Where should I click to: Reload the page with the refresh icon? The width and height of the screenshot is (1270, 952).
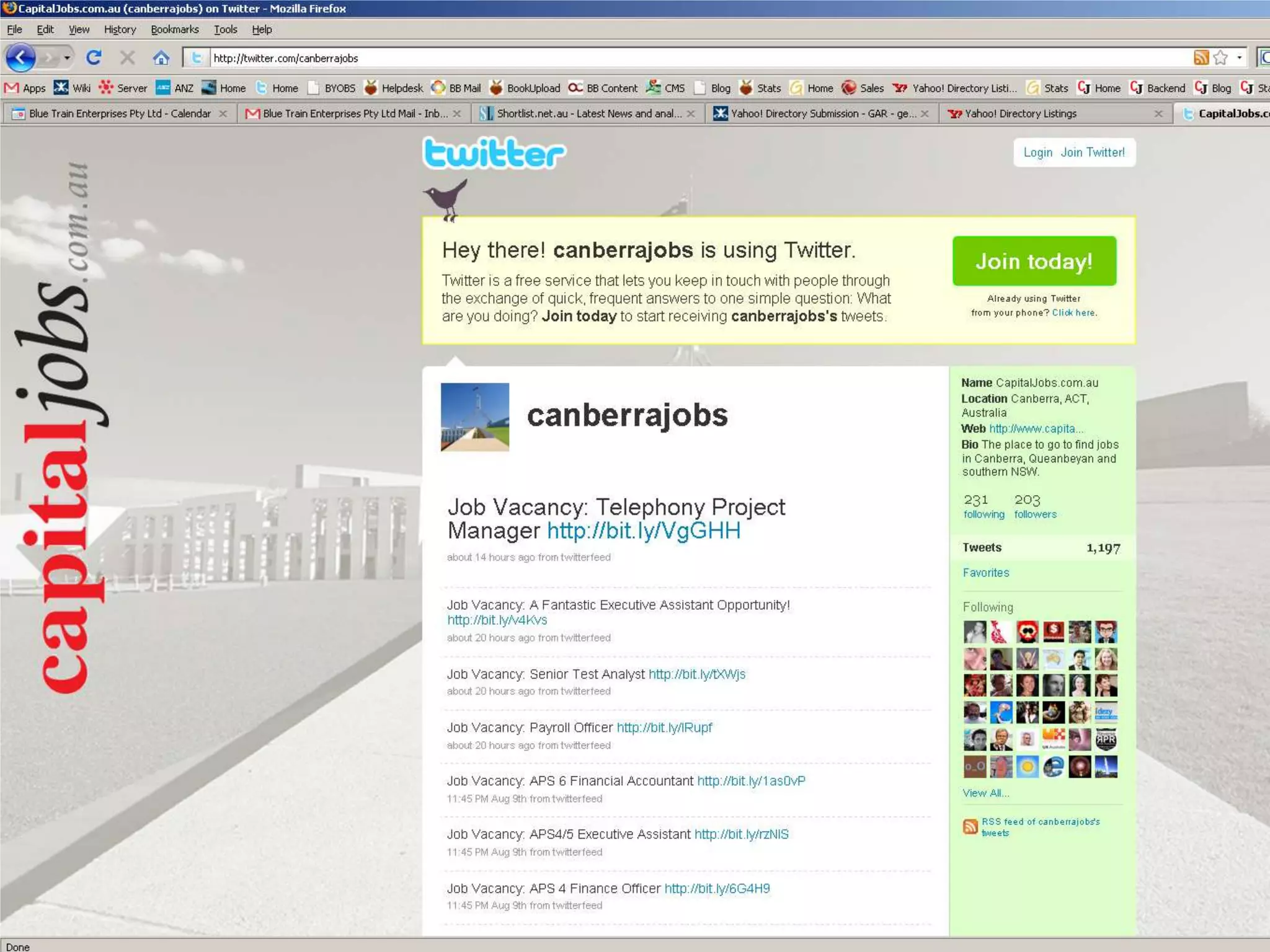click(94, 58)
